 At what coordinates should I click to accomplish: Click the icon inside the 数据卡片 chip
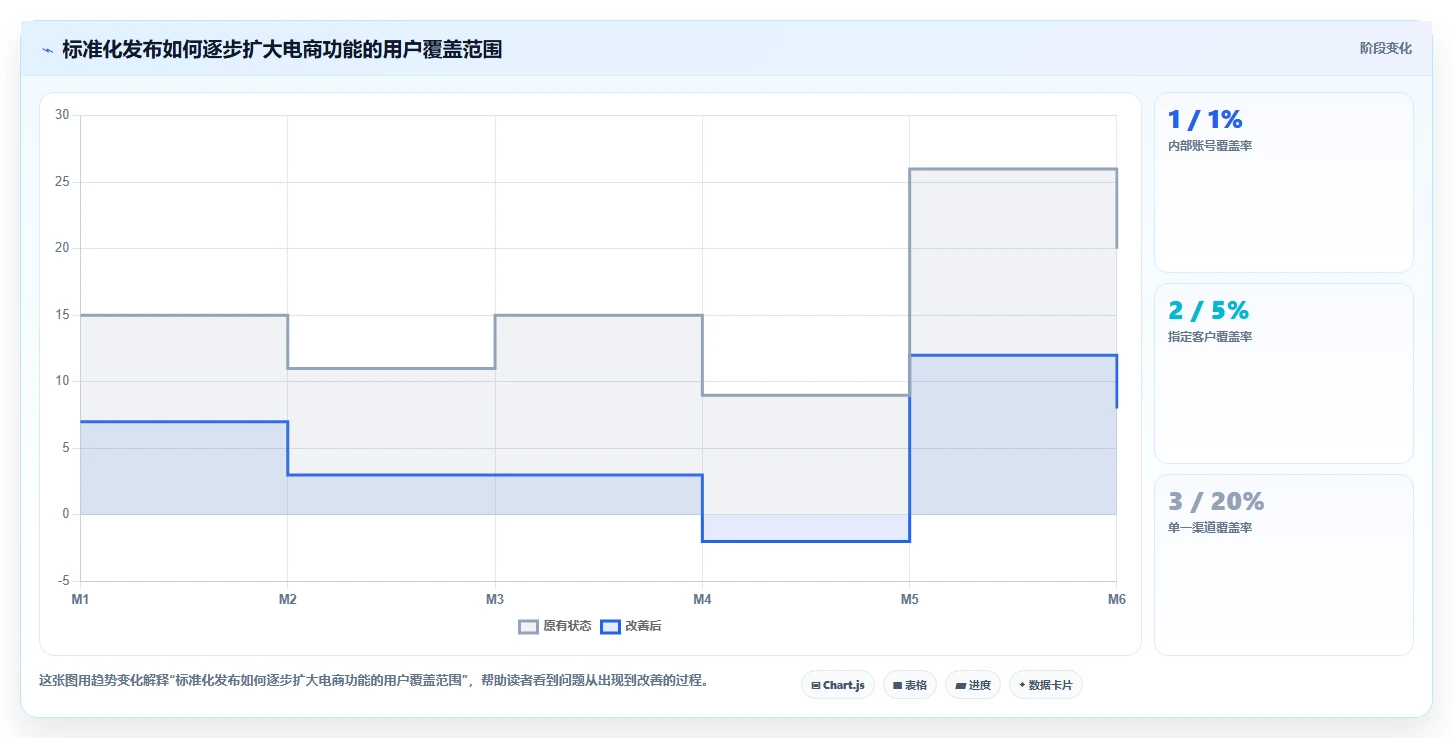[1022, 685]
